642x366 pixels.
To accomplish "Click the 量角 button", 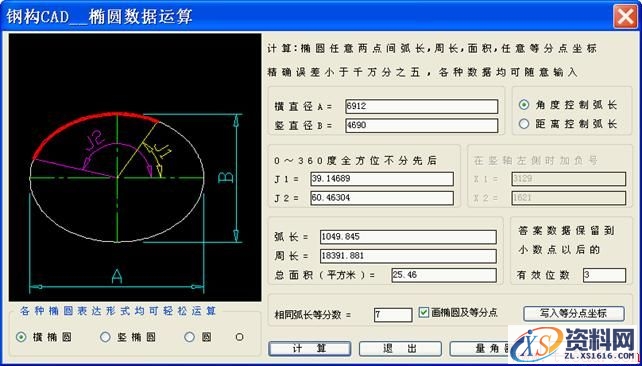I will pos(479,349).
